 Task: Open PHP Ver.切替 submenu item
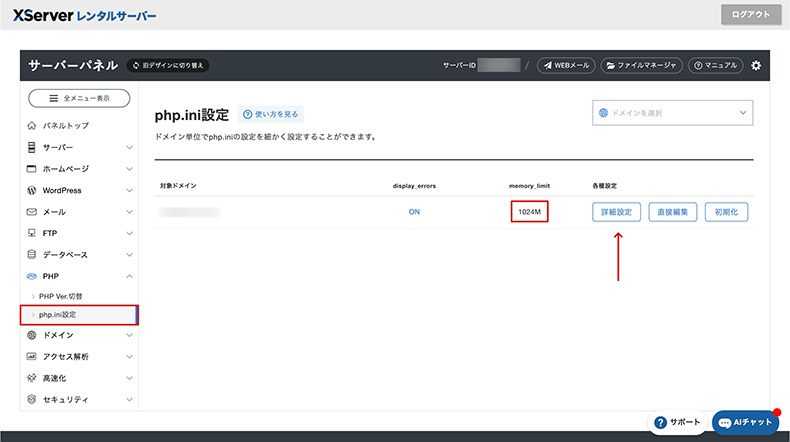[60, 296]
